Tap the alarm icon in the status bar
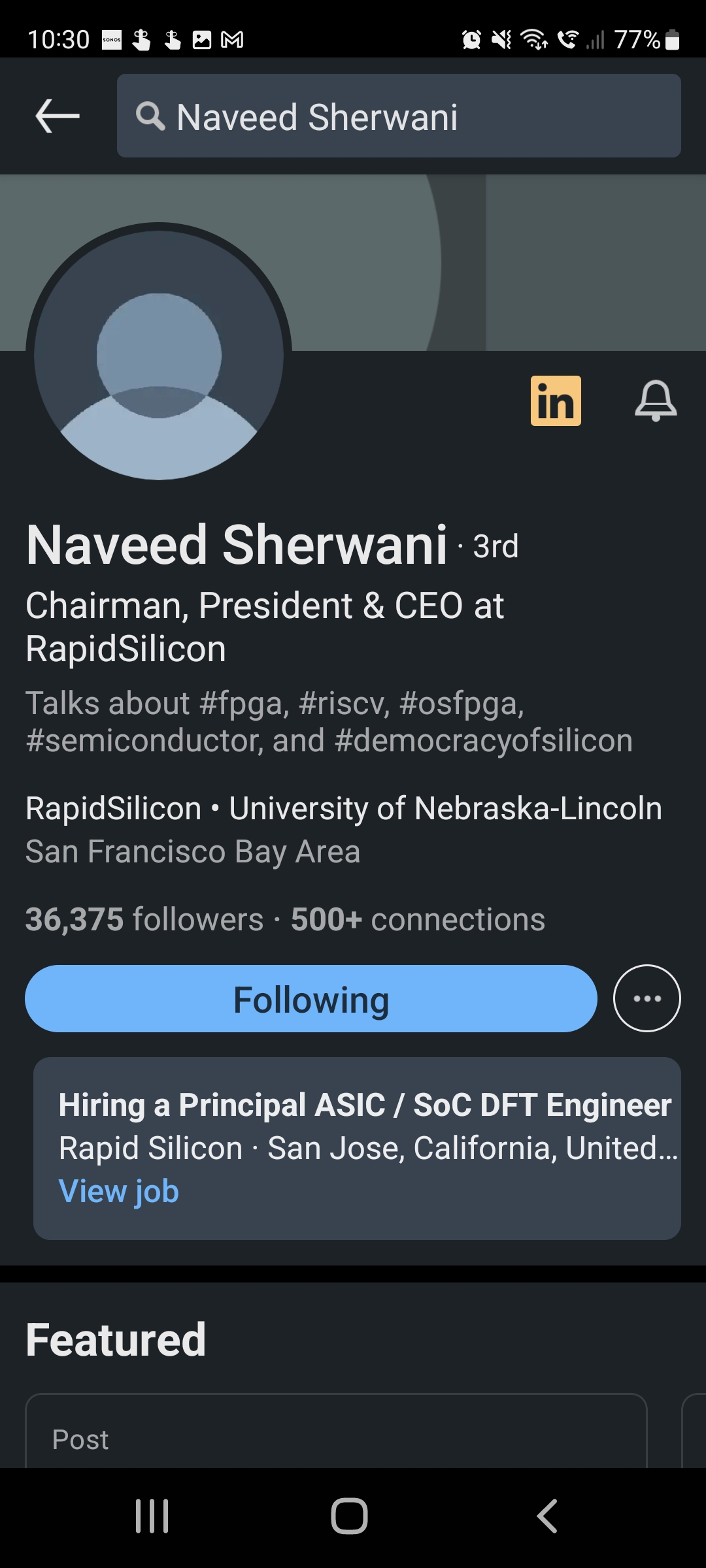 471,40
